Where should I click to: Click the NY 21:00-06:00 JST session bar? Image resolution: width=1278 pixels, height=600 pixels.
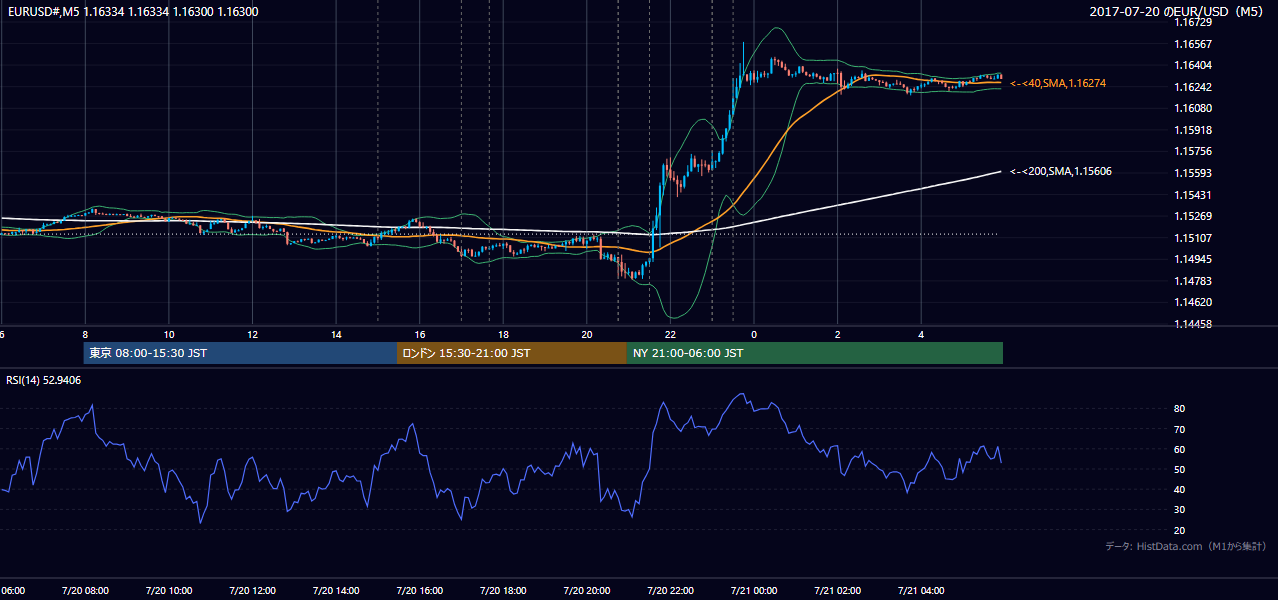point(815,353)
